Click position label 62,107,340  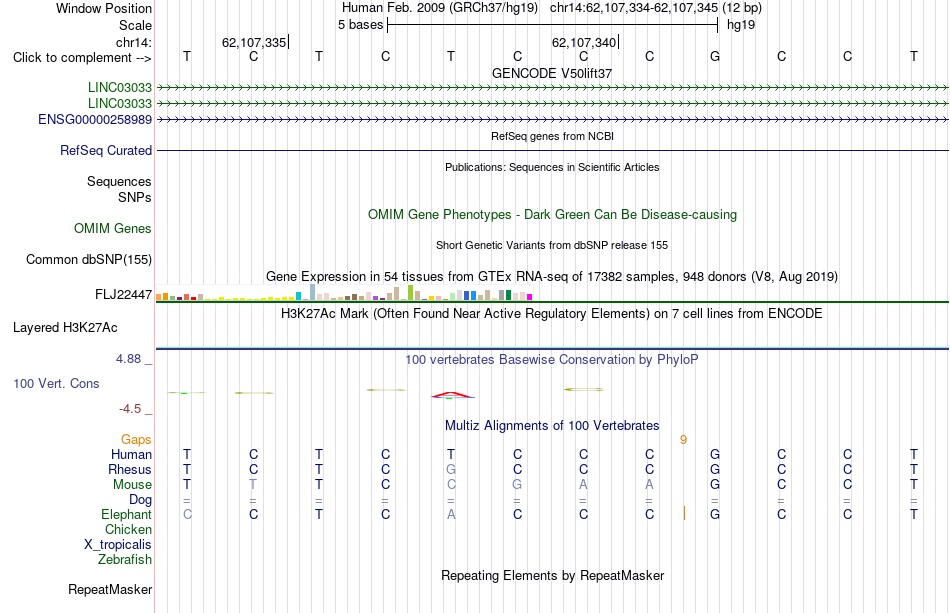pyautogui.click(x=584, y=42)
